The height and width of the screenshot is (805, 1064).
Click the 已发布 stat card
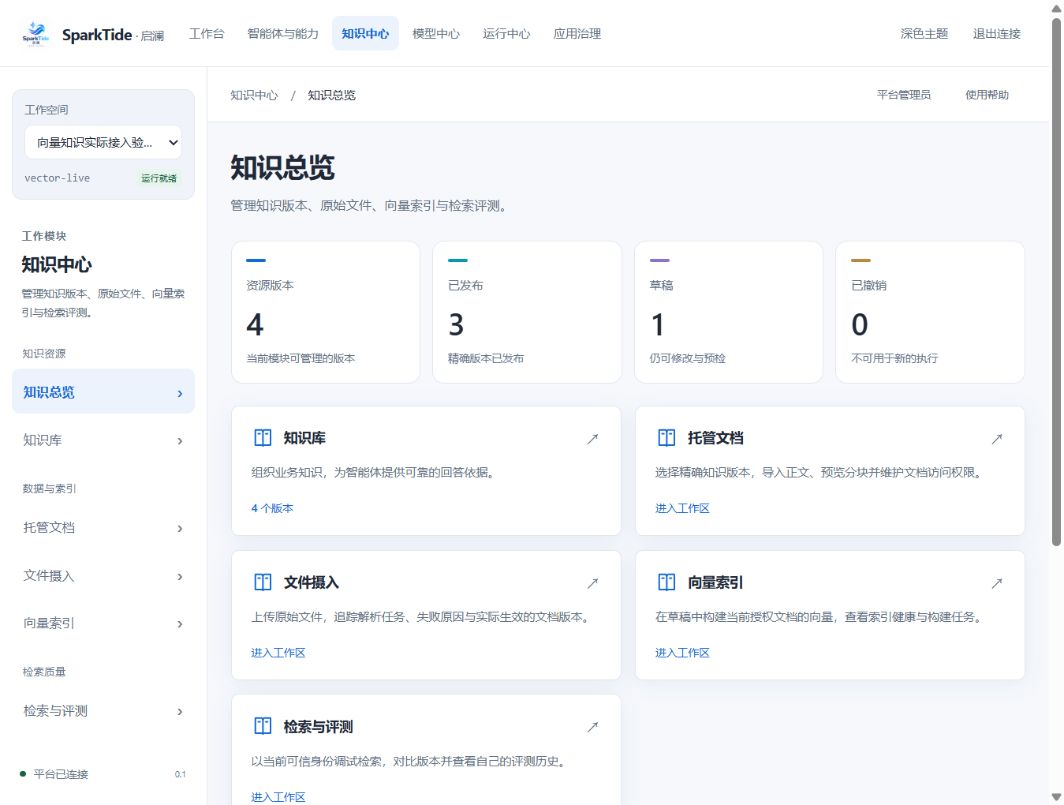527,312
